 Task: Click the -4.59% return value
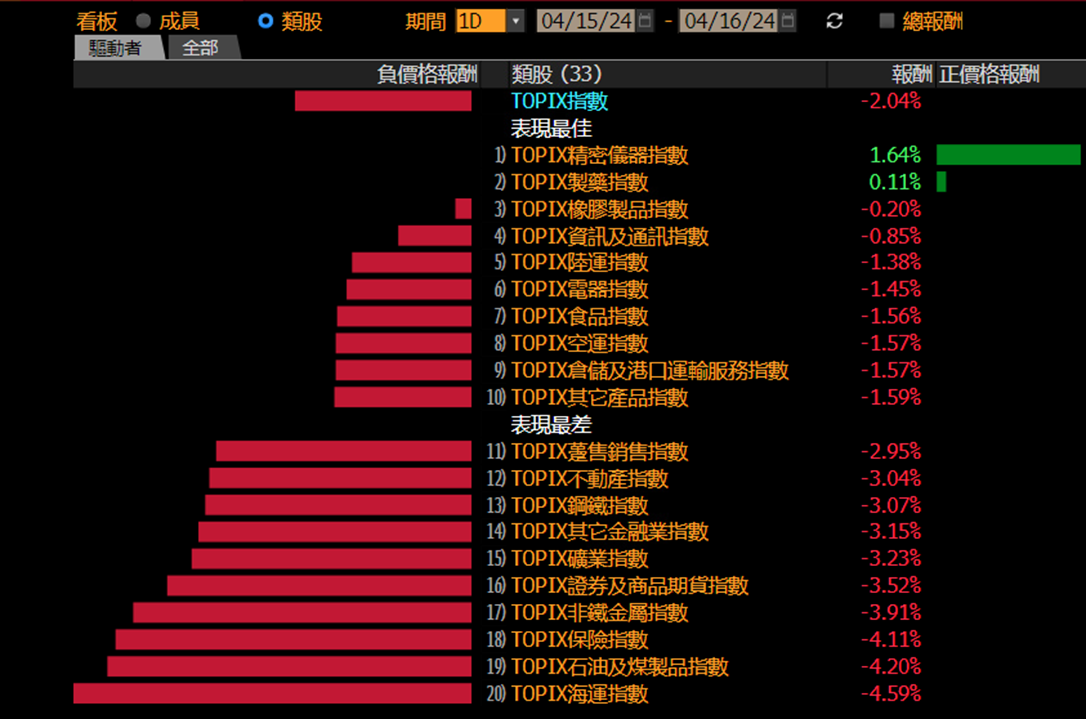click(x=891, y=694)
